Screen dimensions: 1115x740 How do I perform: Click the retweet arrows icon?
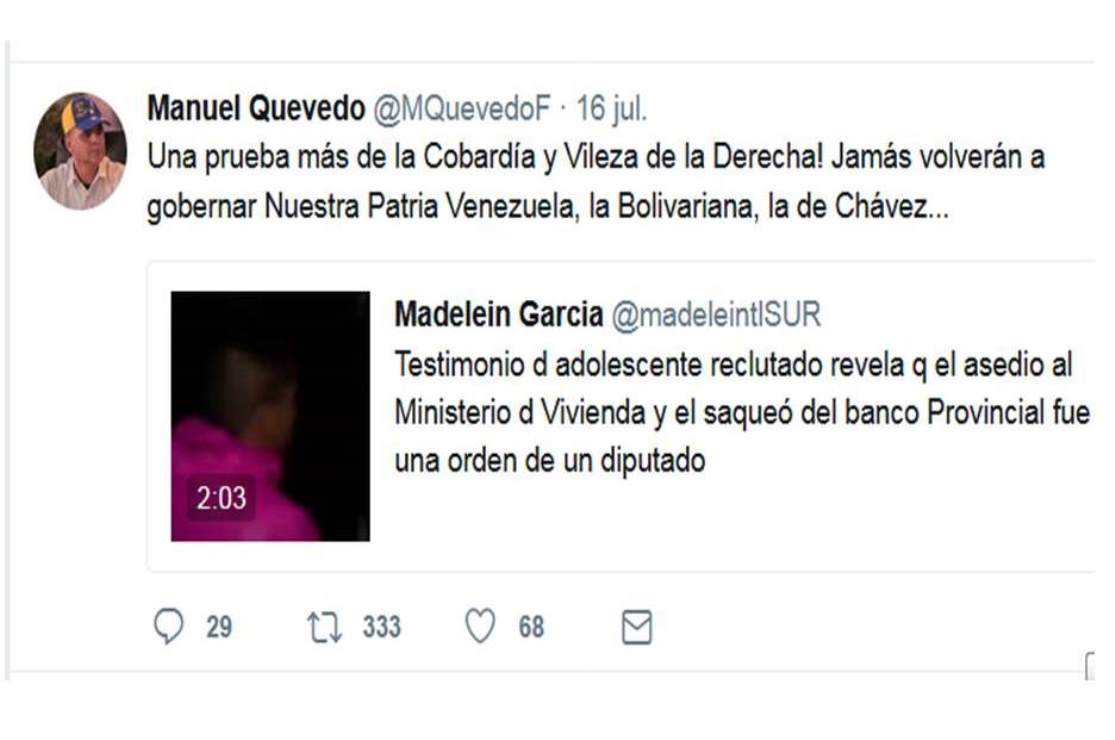tap(324, 628)
